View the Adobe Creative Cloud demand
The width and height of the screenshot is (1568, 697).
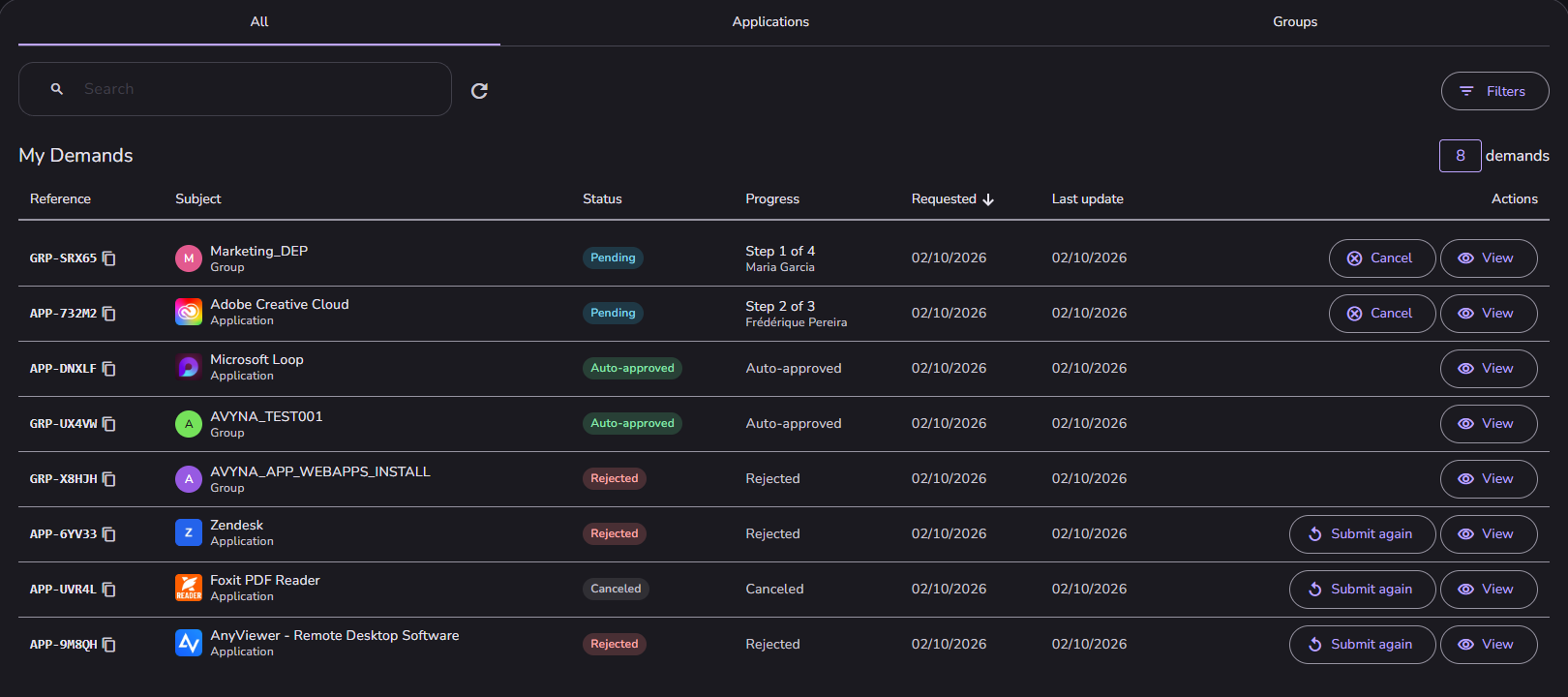[x=1489, y=314]
